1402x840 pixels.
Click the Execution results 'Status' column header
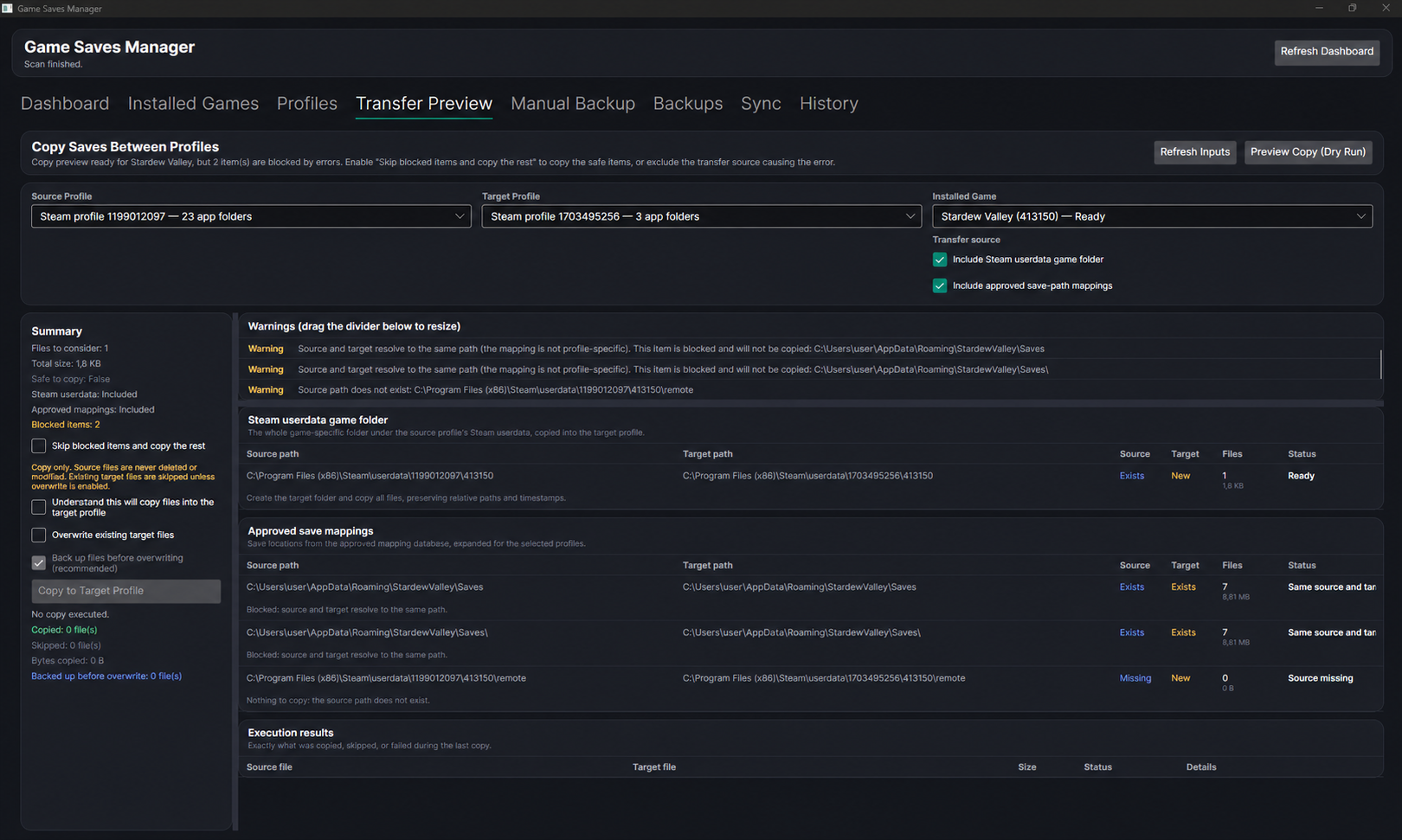[x=1098, y=767]
